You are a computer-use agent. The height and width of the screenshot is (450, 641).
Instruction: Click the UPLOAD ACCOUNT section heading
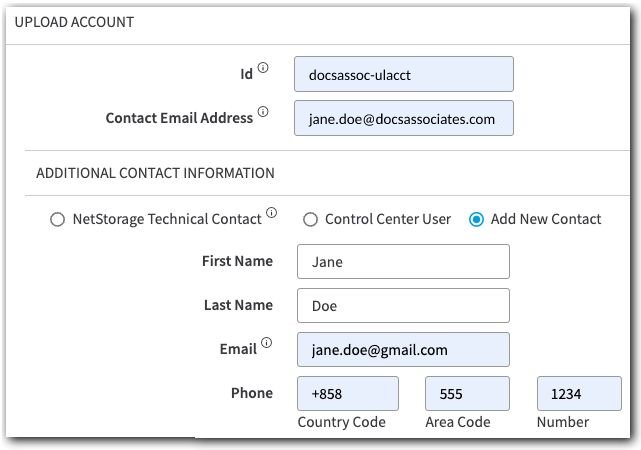tap(75, 22)
